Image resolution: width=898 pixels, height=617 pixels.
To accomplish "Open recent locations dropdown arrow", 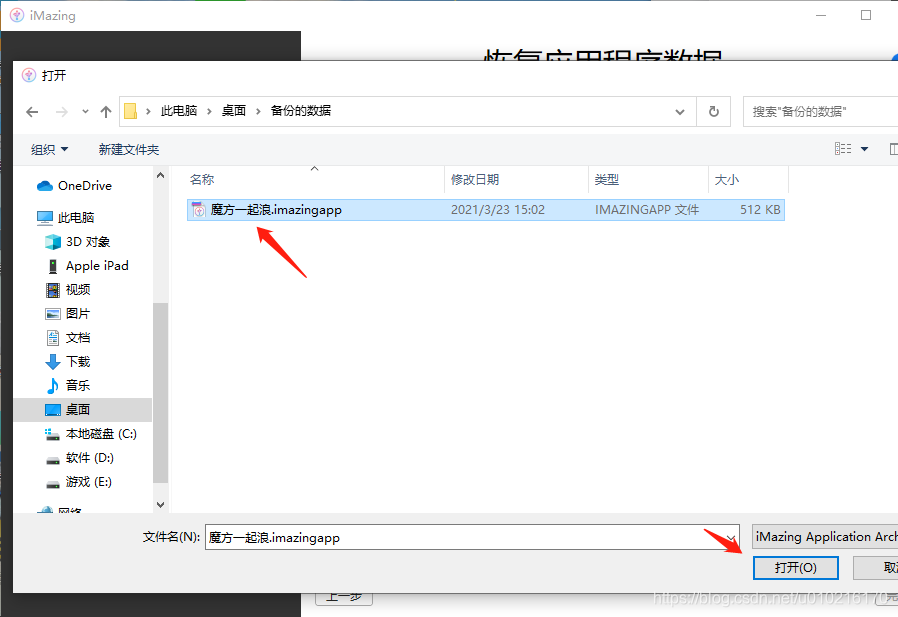I will tap(85, 112).
